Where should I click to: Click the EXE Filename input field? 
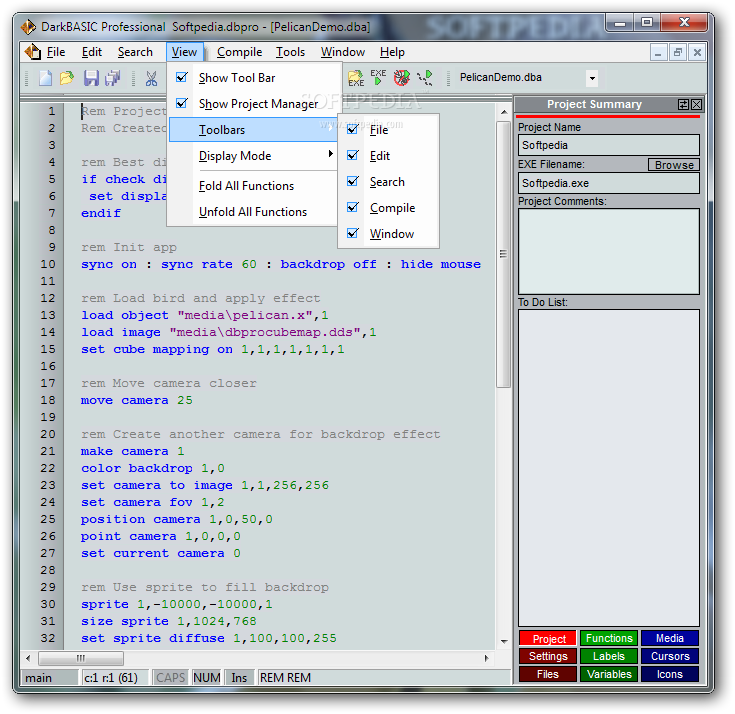pyautogui.click(x=608, y=183)
